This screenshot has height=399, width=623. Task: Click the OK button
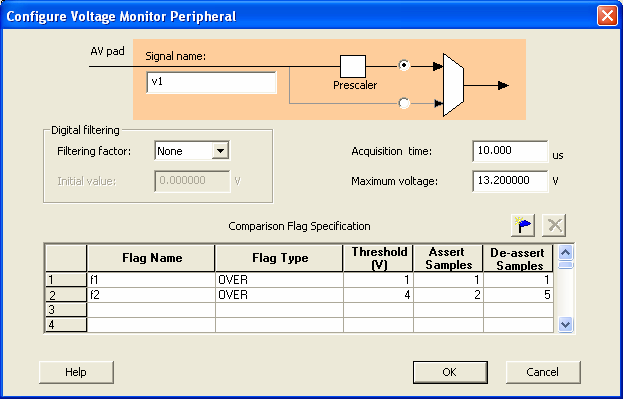click(x=450, y=372)
